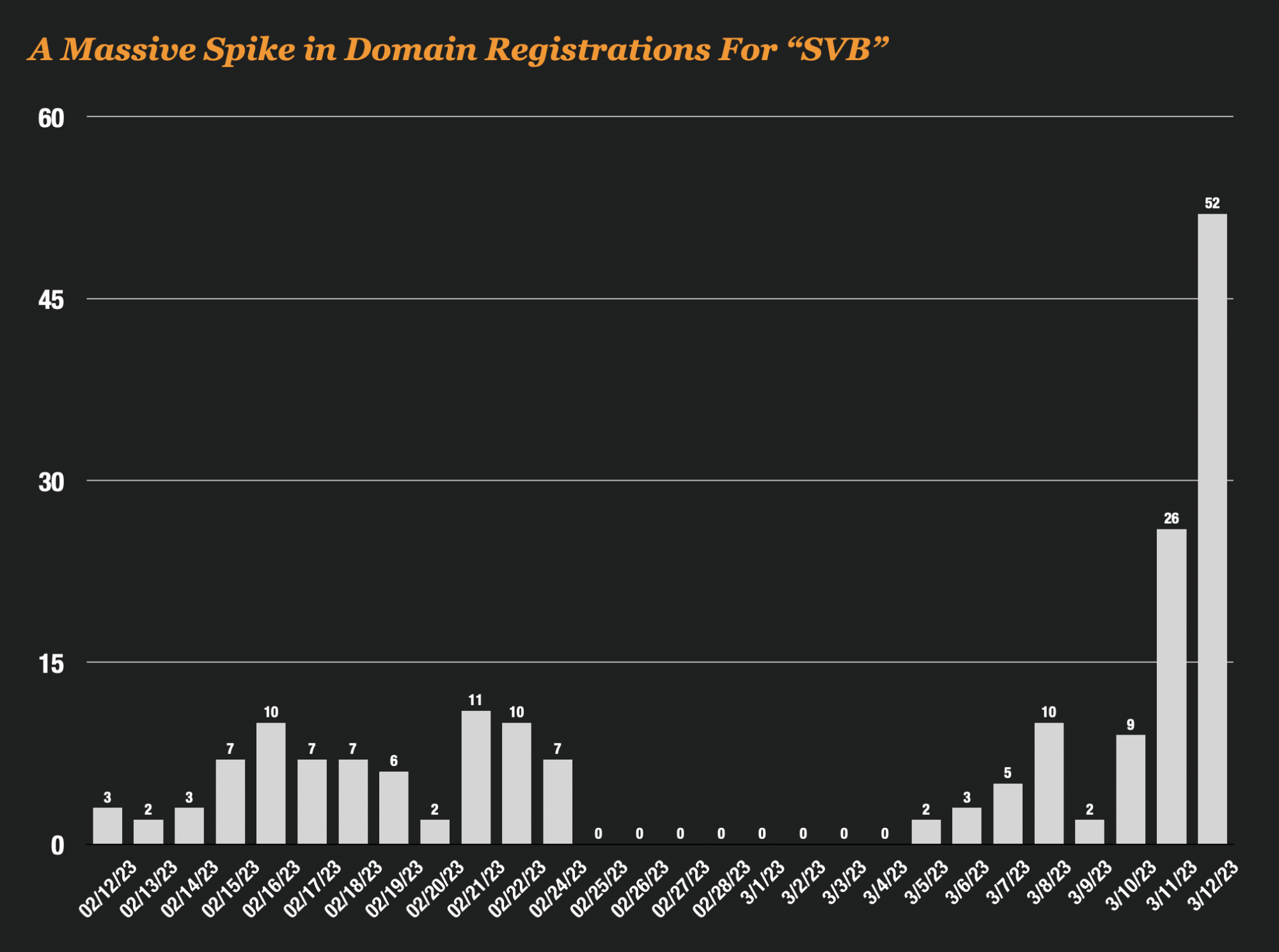This screenshot has height=952, width=1279.
Task: Select the 02/21/23 bar labeled 11
Action: click(476, 777)
